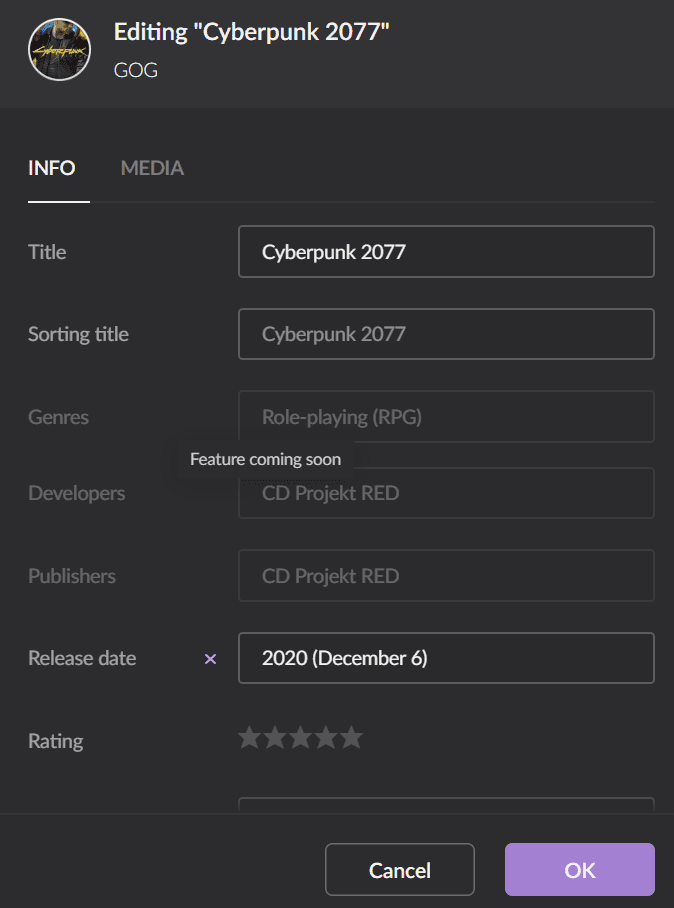The height and width of the screenshot is (908, 674).
Task: Click the Title label
Action: click(x=47, y=252)
